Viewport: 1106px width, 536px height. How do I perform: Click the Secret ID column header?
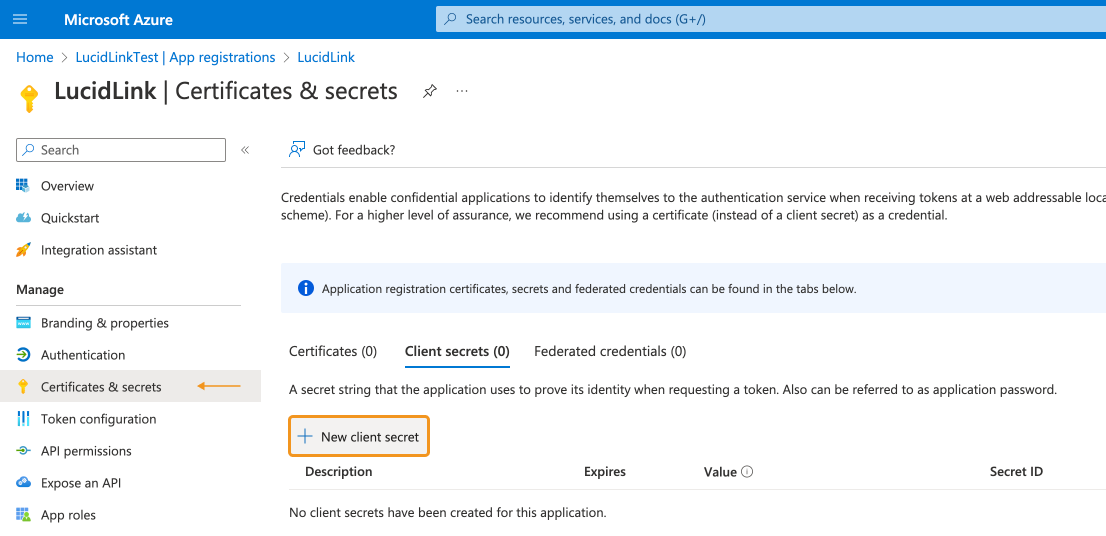[x=1016, y=472]
